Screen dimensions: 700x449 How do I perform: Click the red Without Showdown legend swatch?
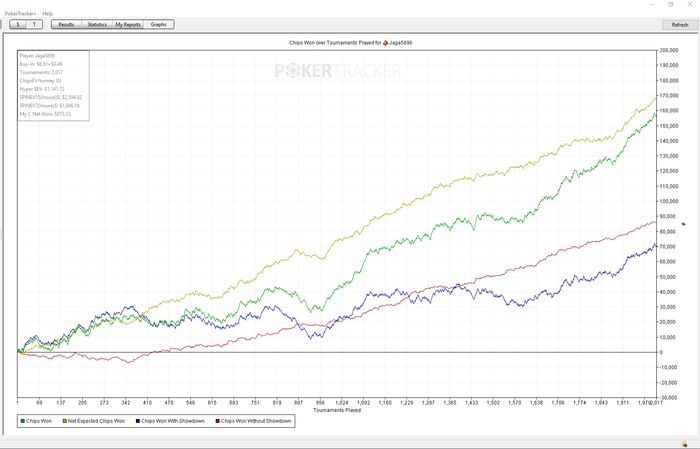pyautogui.click(x=218, y=421)
